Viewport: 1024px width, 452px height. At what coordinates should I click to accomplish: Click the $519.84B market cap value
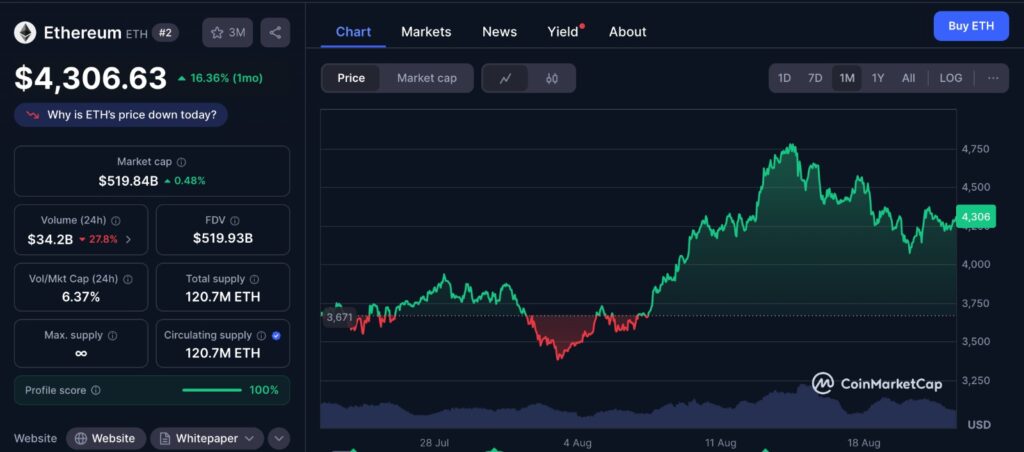click(128, 181)
